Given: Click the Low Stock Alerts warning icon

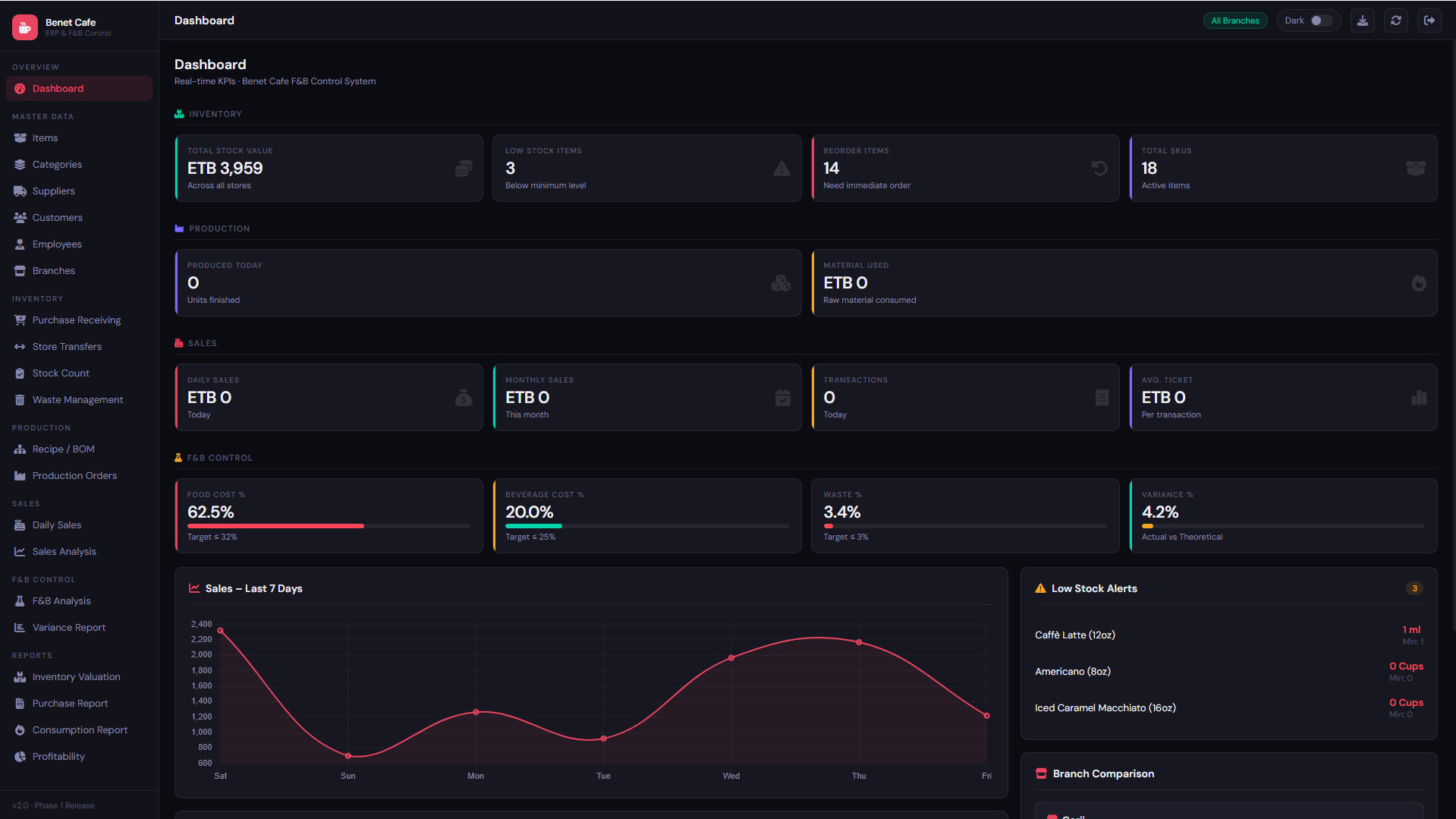Looking at the screenshot, I should tap(1041, 588).
